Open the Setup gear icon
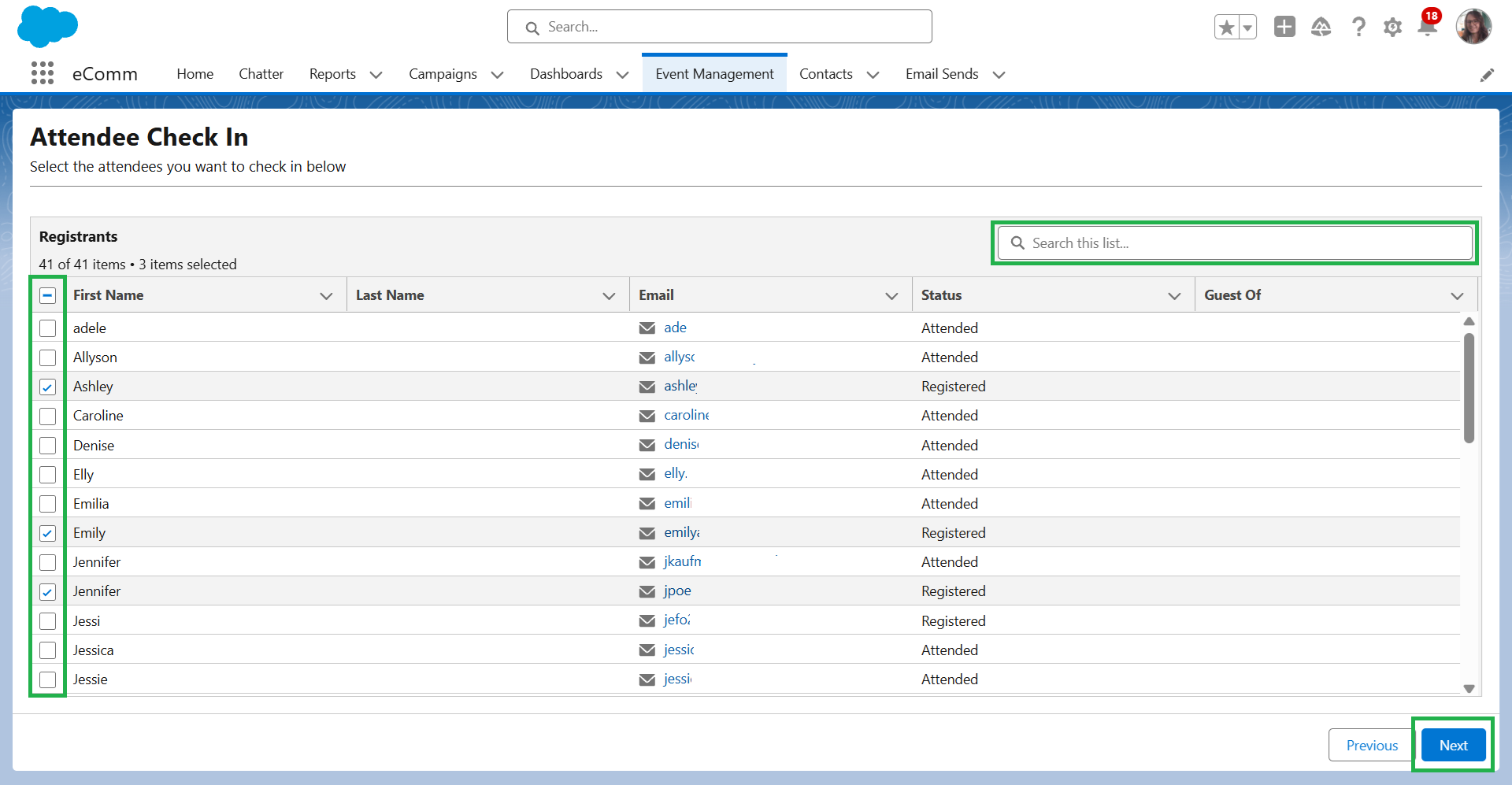1512x785 pixels. 1392,28
